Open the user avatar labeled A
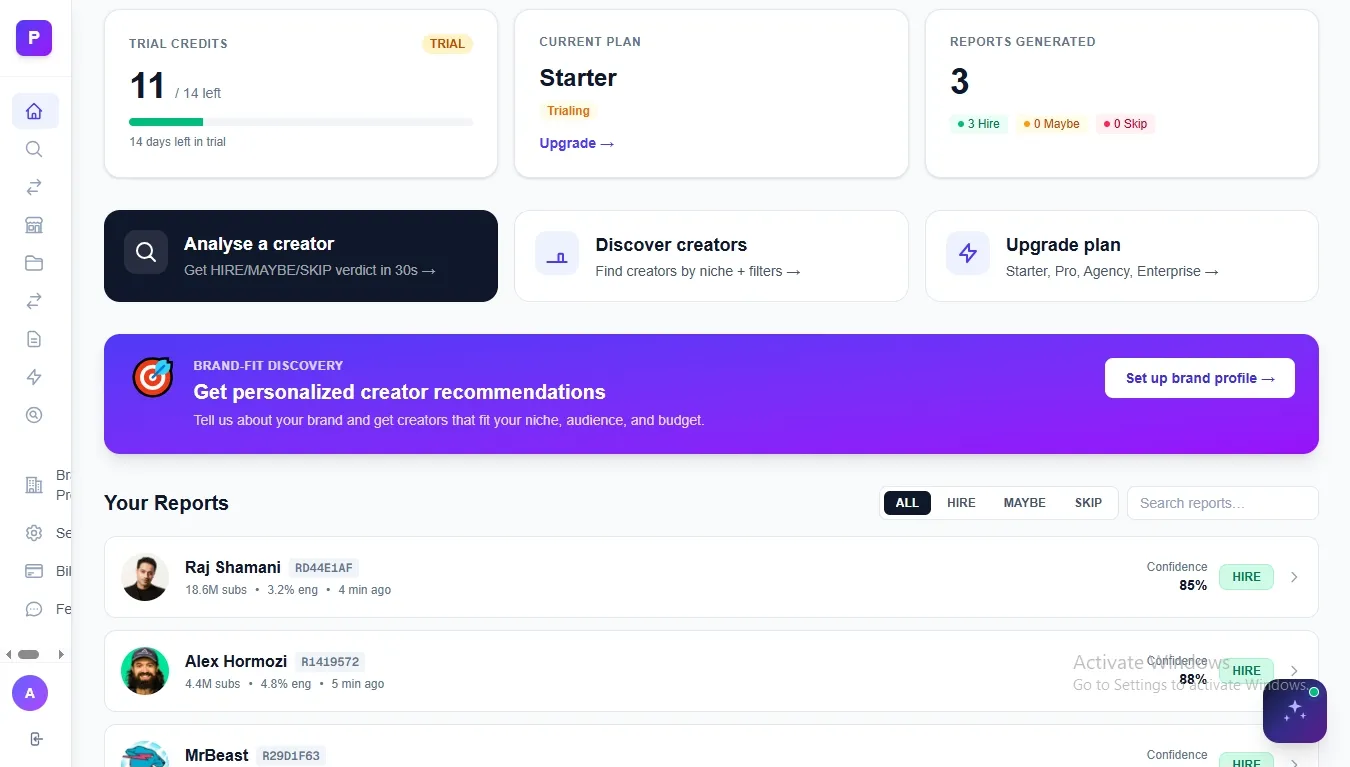This screenshot has height=767, width=1350. pos(30,693)
